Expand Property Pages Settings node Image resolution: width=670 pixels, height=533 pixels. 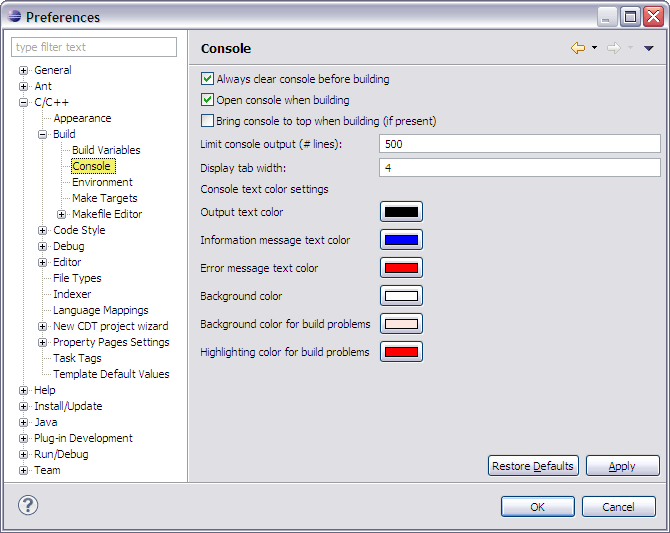(x=42, y=342)
